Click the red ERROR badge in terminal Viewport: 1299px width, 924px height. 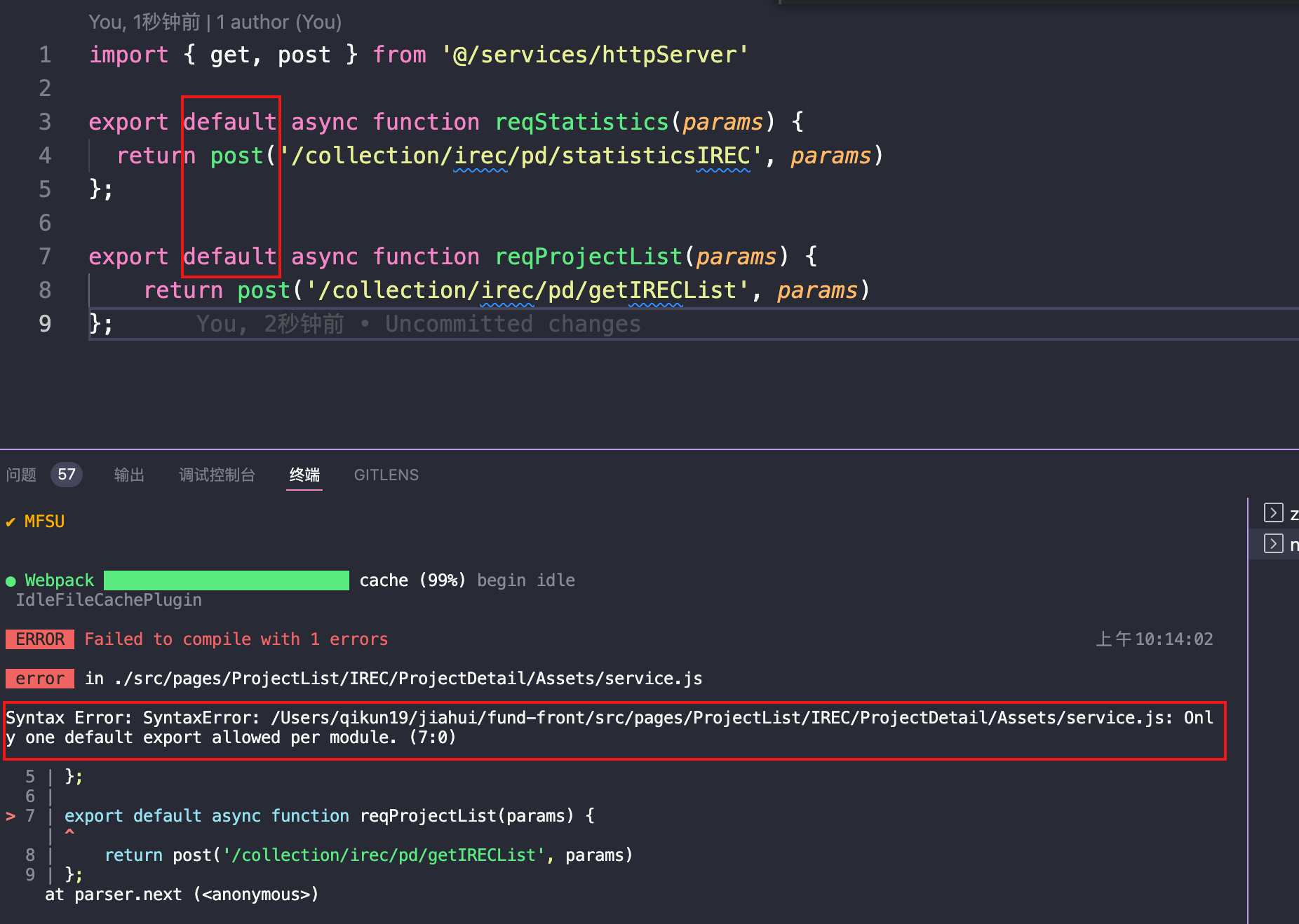tap(40, 639)
